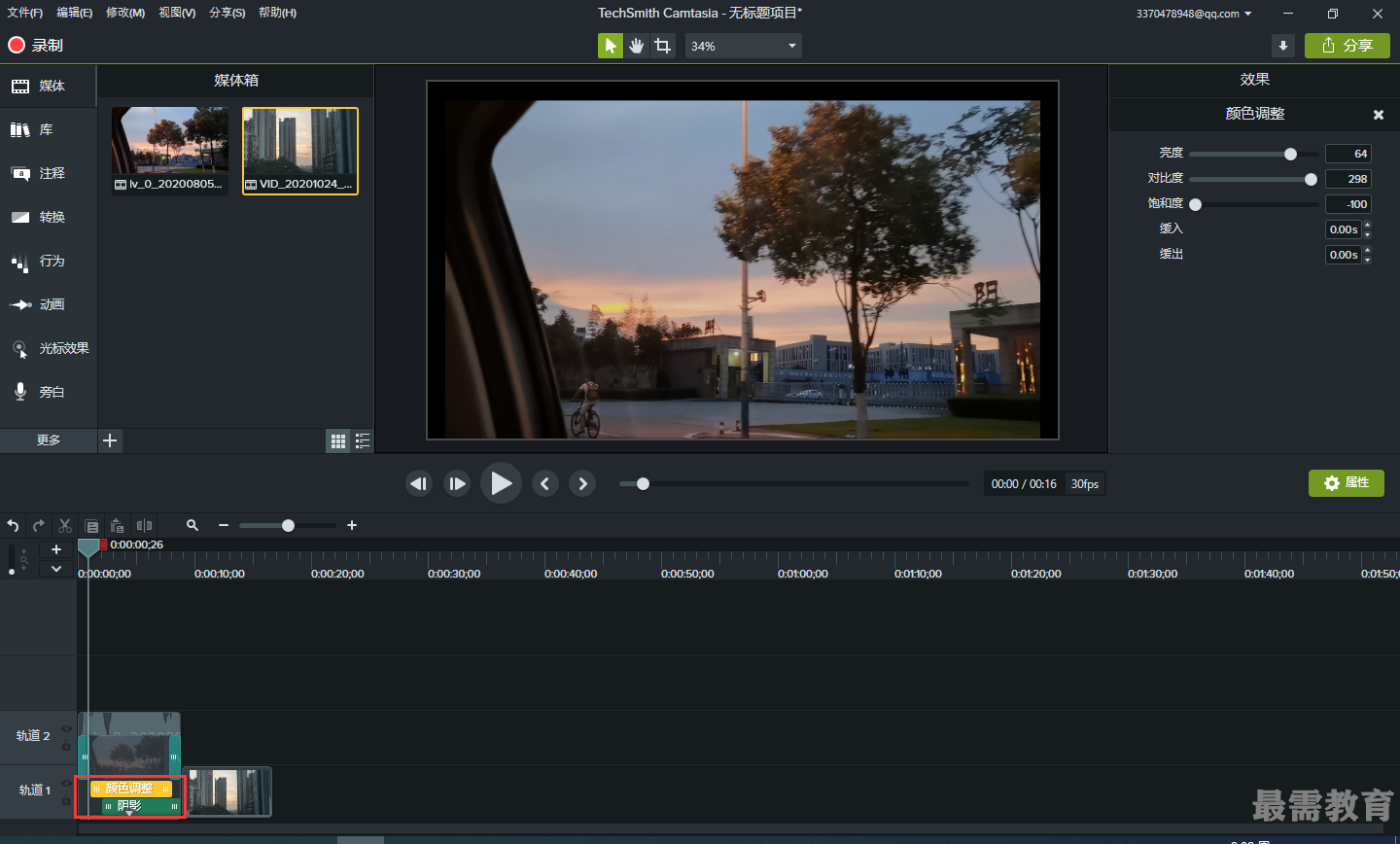
Task: Activate the crop tool
Action: coord(663,46)
